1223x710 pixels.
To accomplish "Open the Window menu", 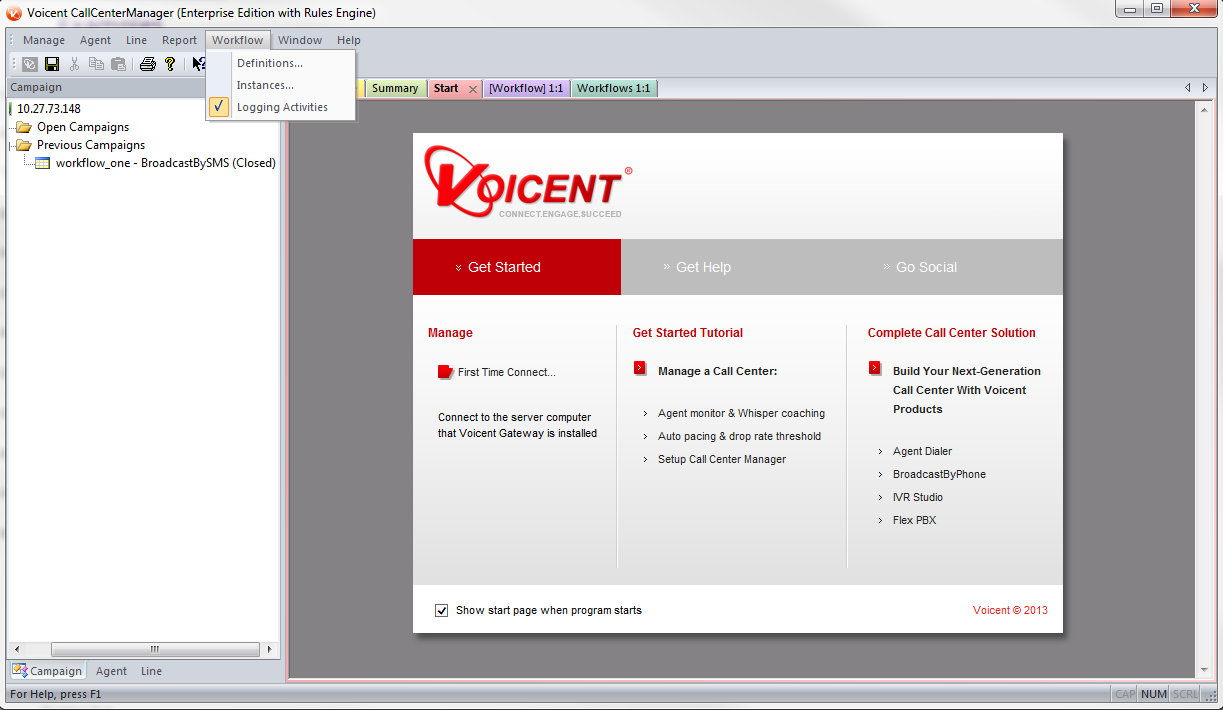I will click(300, 40).
